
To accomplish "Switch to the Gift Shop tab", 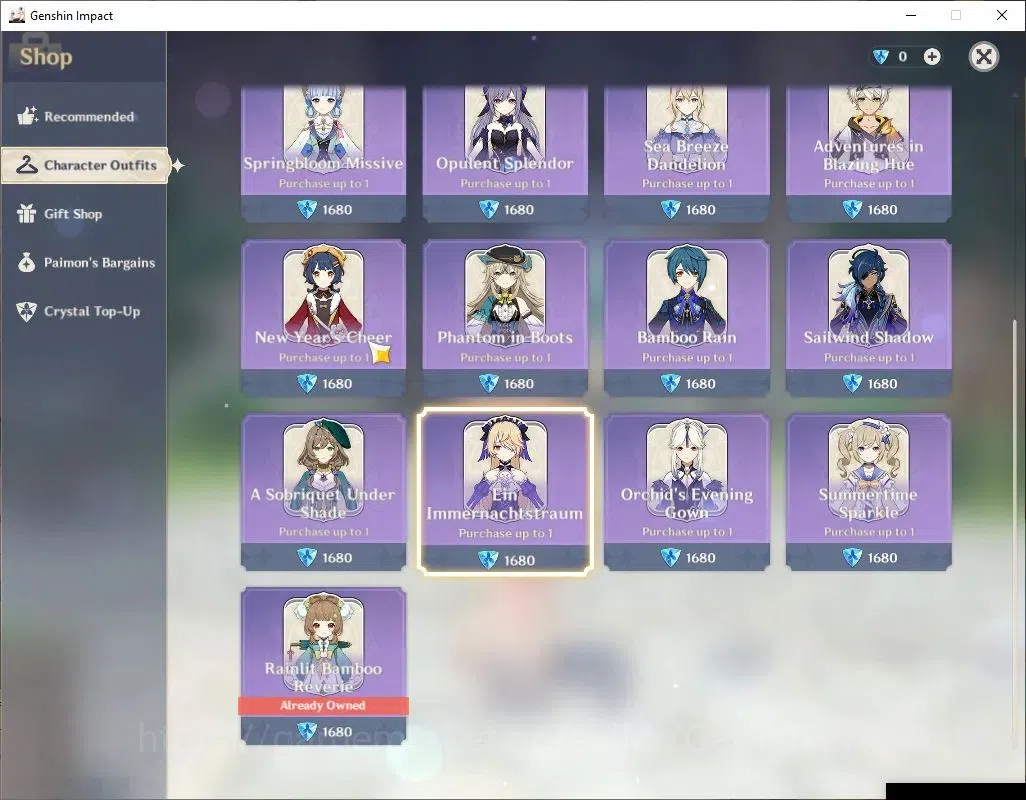I will click(x=84, y=214).
